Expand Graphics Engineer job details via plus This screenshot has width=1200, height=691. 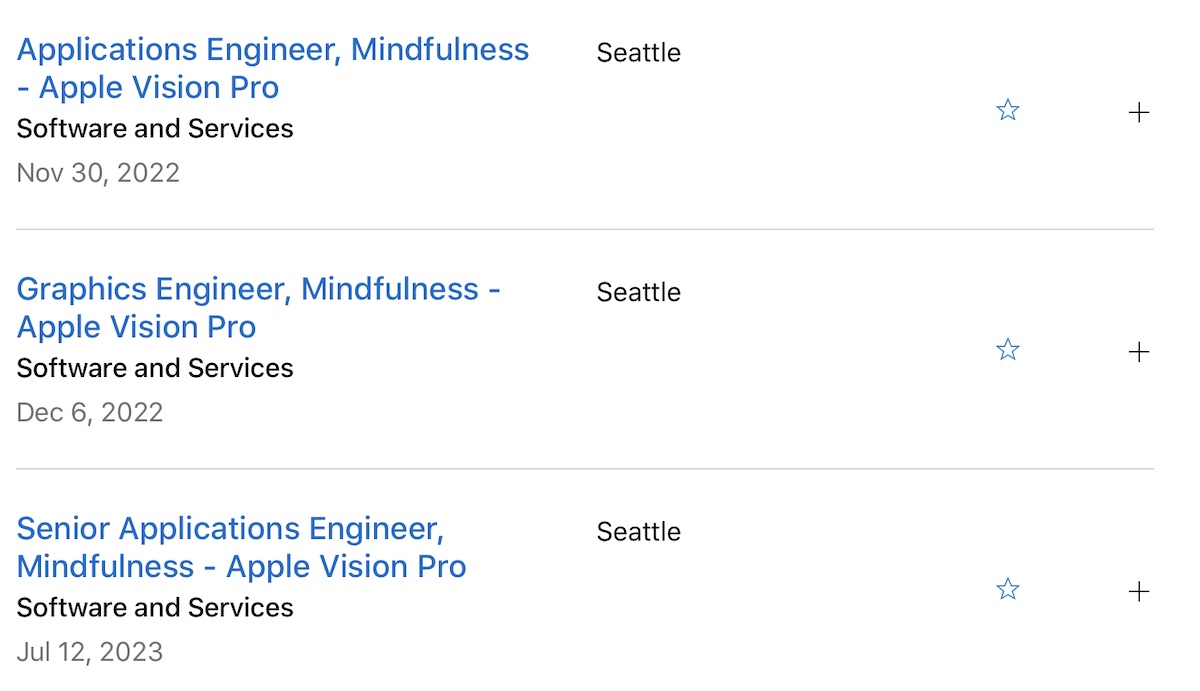(x=1138, y=352)
